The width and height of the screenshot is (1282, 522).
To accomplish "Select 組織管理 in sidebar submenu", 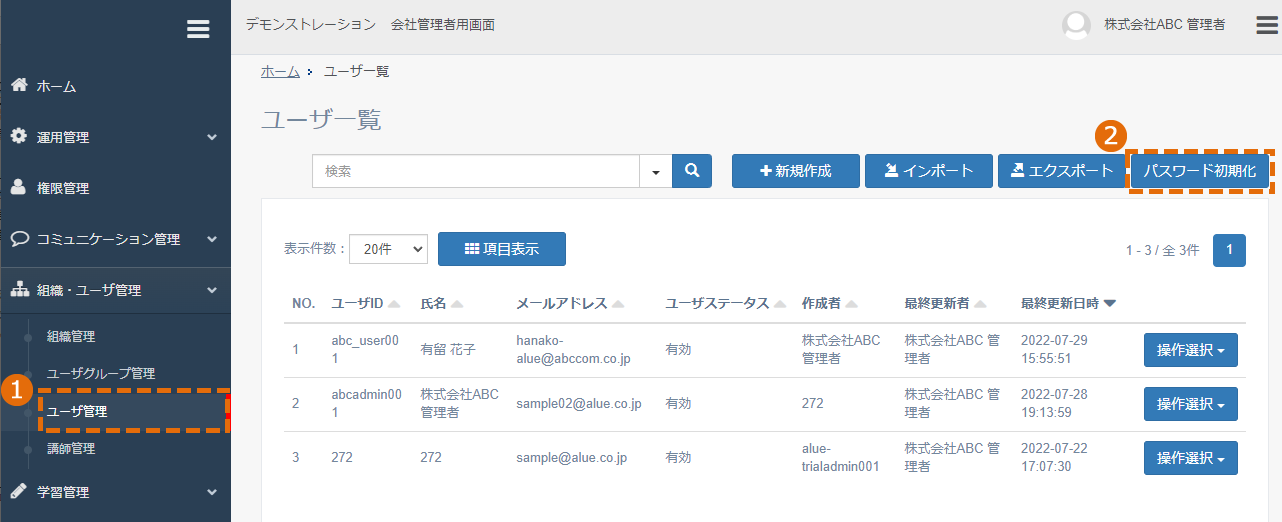I will (x=71, y=336).
